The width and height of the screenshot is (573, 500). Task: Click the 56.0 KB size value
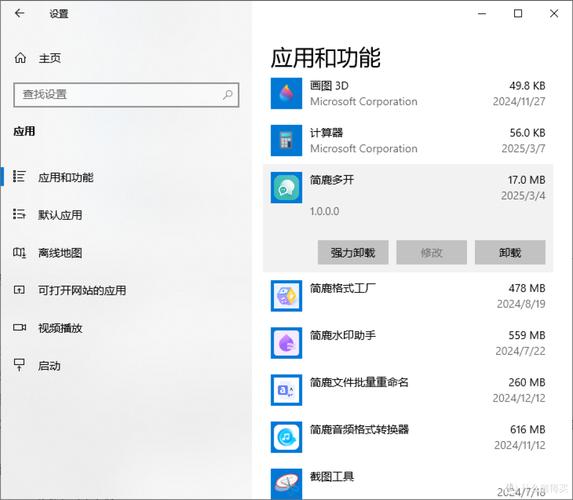click(x=528, y=133)
